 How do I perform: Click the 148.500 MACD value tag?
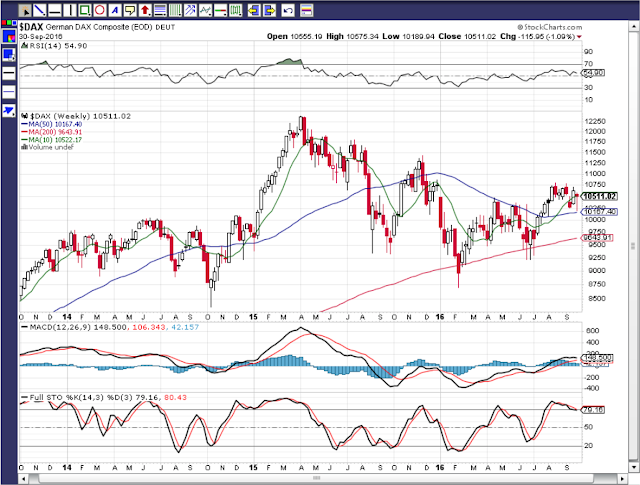598,358
